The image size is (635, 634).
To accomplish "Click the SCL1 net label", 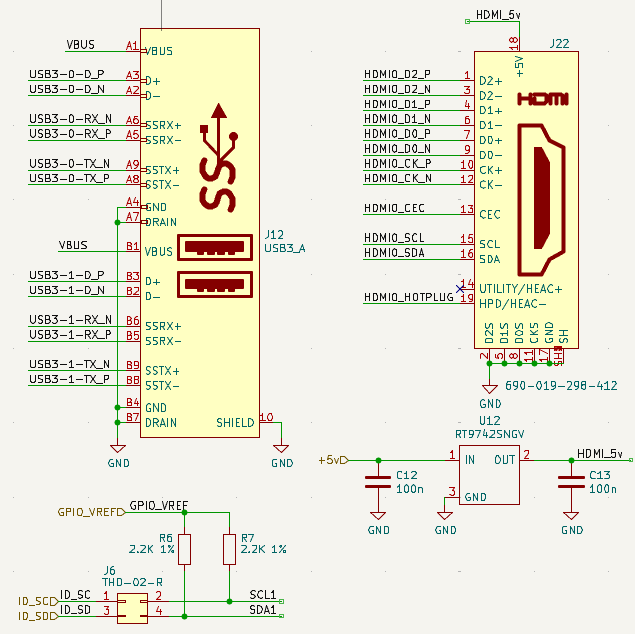I will click(262, 595).
